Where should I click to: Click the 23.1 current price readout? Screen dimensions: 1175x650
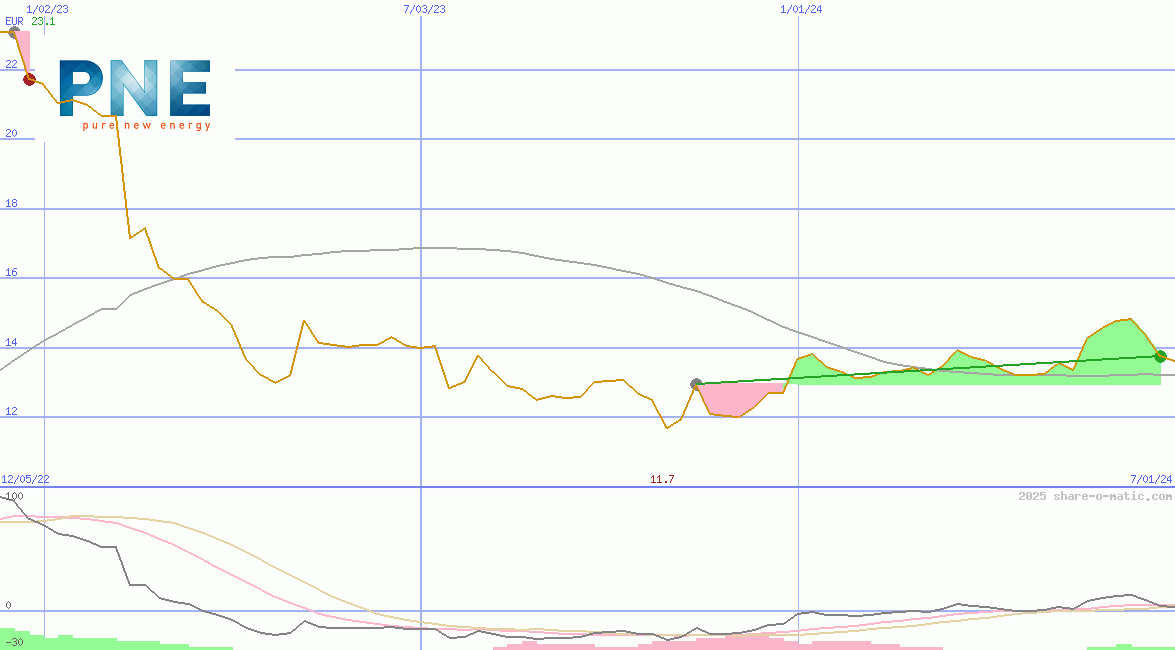click(45, 22)
